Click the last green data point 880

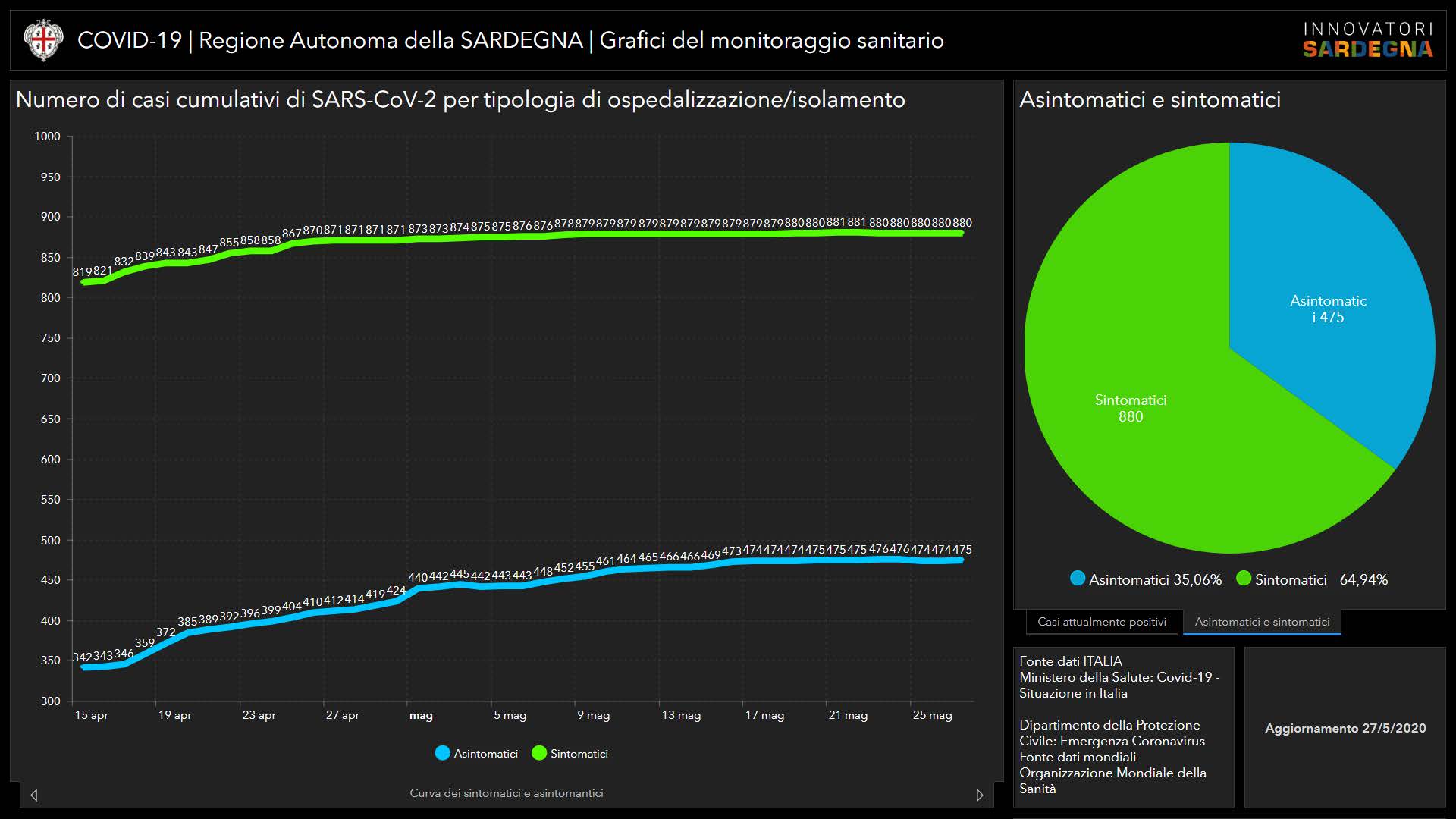(x=962, y=234)
